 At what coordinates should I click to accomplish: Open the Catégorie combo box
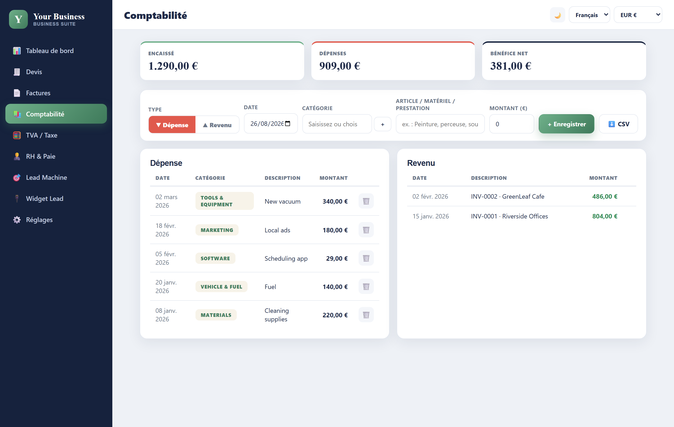pyautogui.click(x=337, y=124)
